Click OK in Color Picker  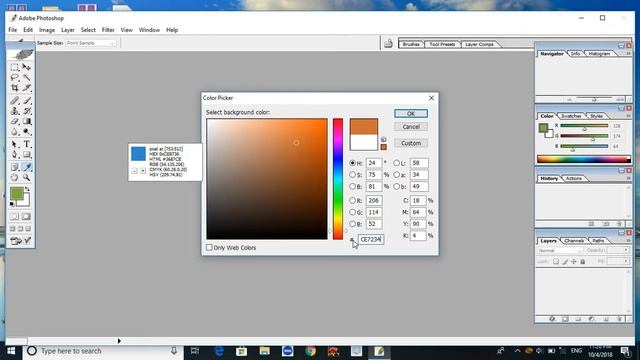click(x=411, y=113)
